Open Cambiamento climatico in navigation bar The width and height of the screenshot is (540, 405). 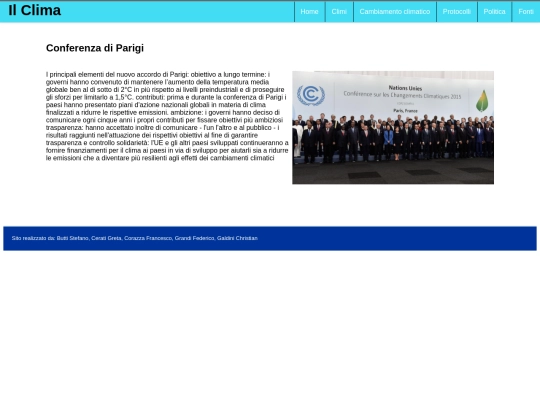click(395, 12)
